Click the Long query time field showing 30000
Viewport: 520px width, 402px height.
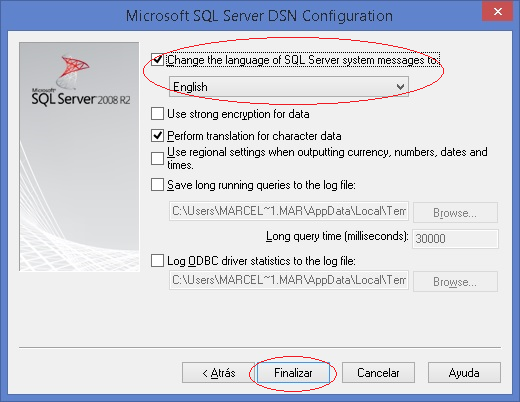455,239
